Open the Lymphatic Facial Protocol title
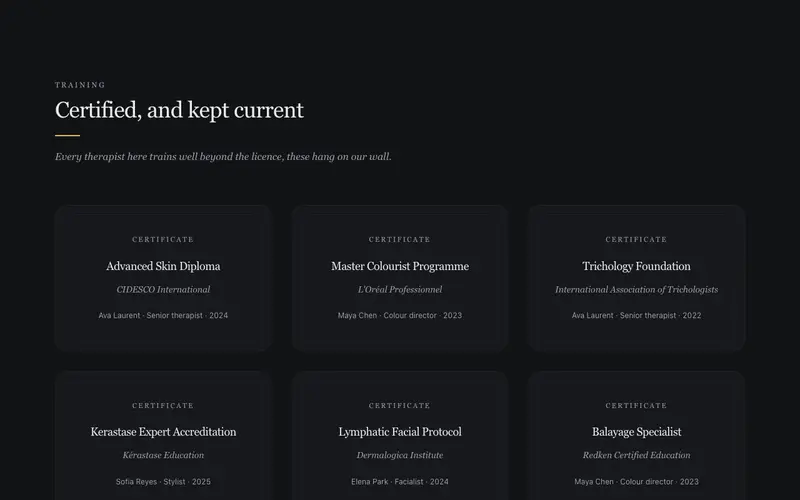 point(400,432)
